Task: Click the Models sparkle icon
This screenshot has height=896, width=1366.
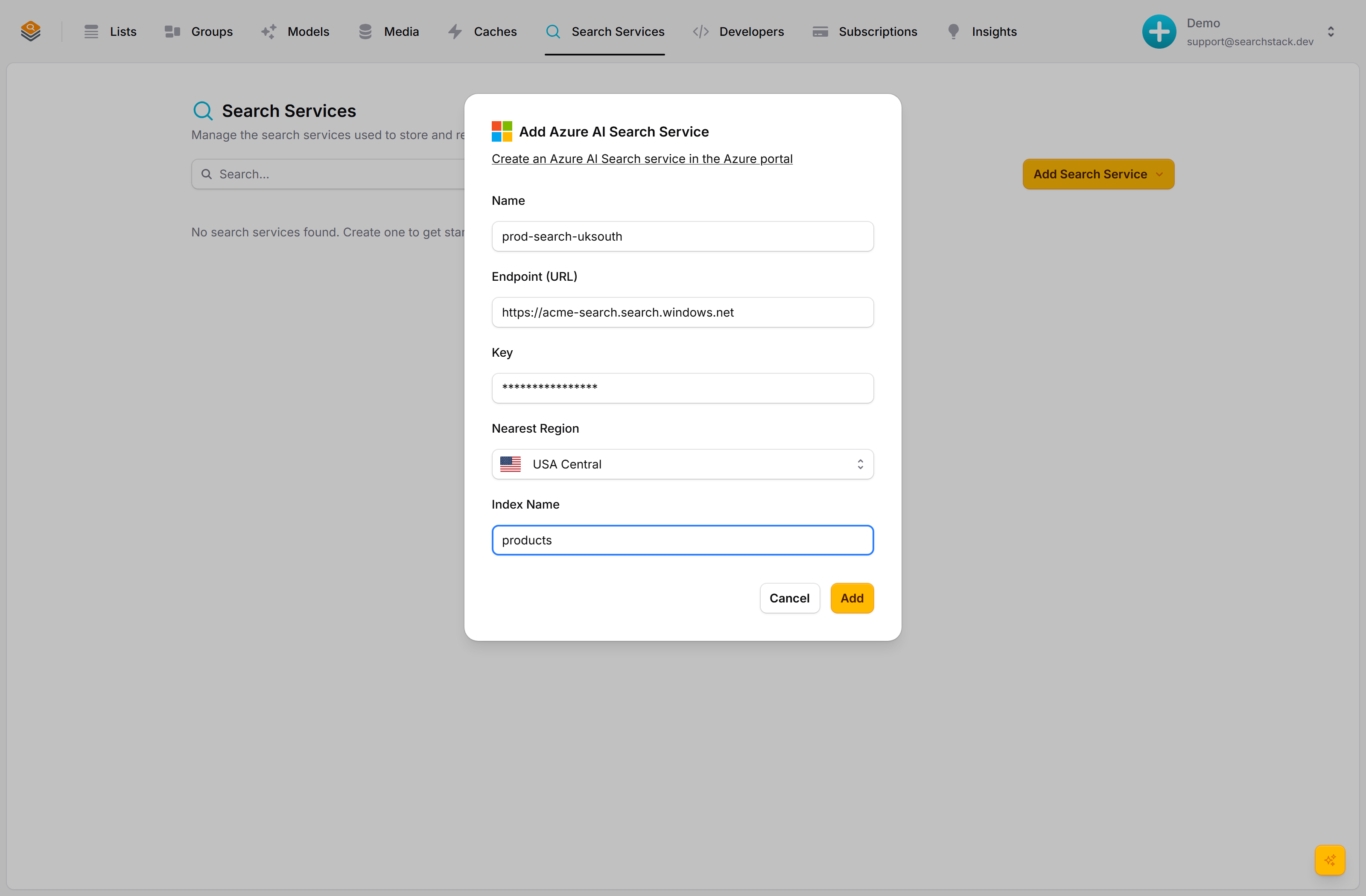Action: pyautogui.click(x=269, y=32)
